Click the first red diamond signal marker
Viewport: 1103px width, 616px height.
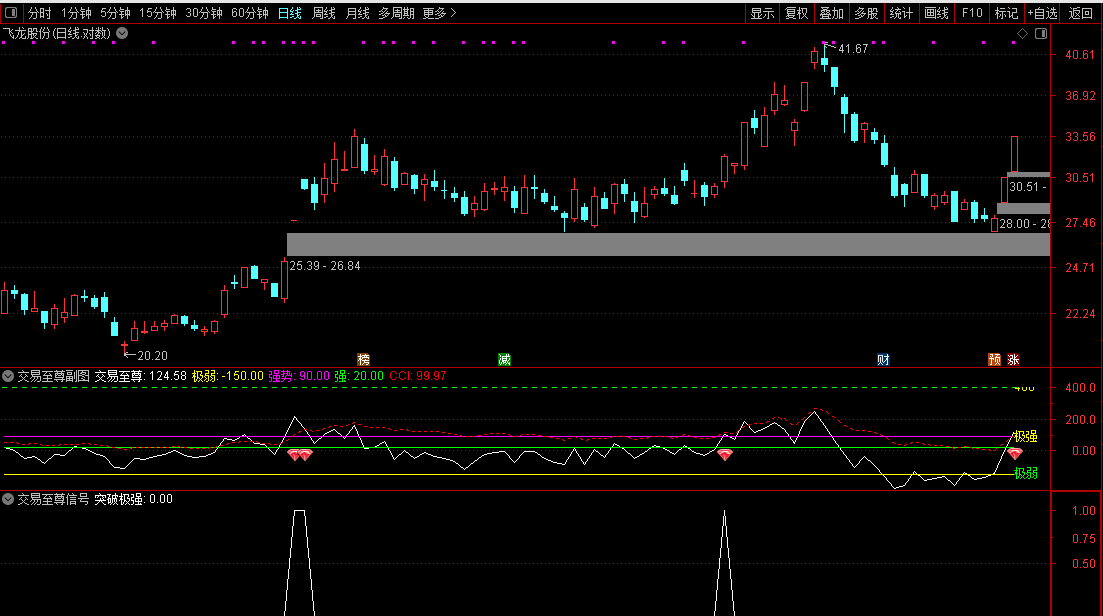pos(294,455)
